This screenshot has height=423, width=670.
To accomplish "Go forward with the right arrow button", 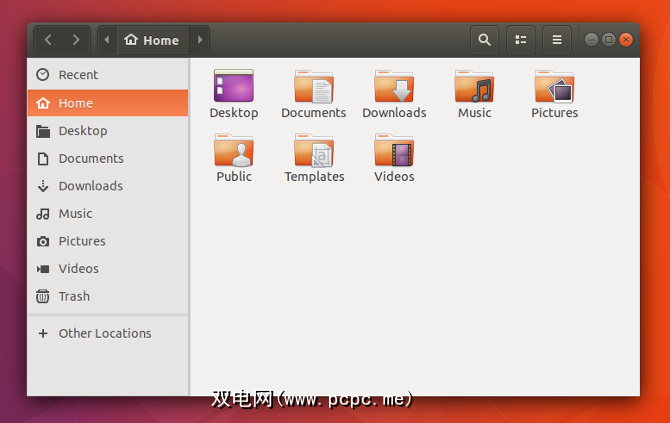I will click(x=76, y=40).
